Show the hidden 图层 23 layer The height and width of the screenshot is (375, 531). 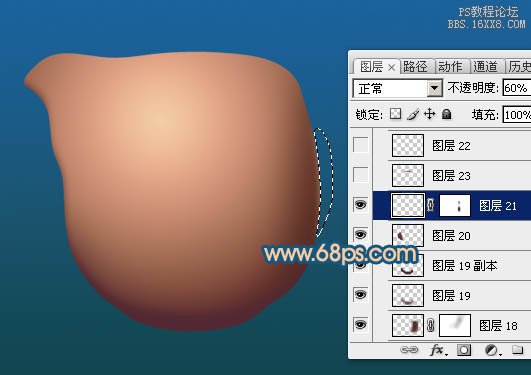(x=361, y=175)
